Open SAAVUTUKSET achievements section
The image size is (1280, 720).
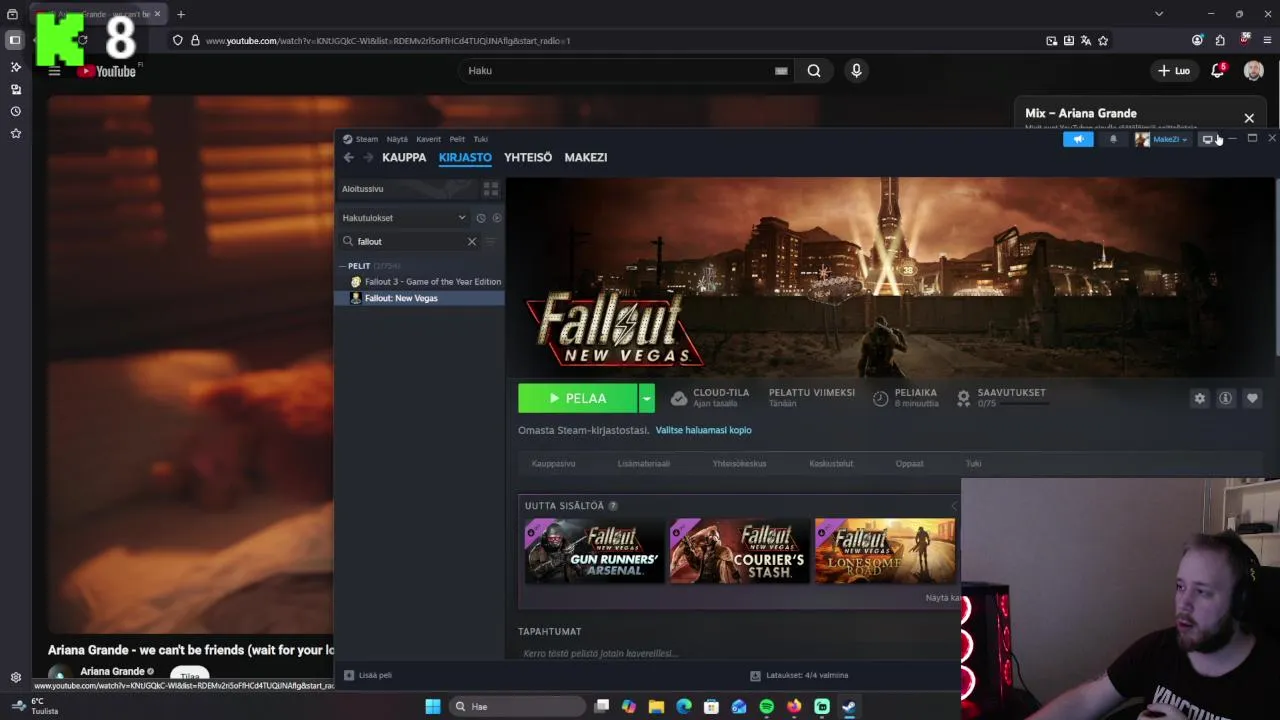pyautogui.click(x=1001, y=397)
